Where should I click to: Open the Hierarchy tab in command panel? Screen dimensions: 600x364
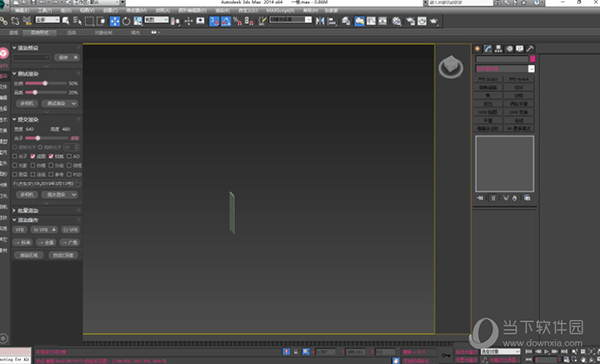(x=498, y=49)
